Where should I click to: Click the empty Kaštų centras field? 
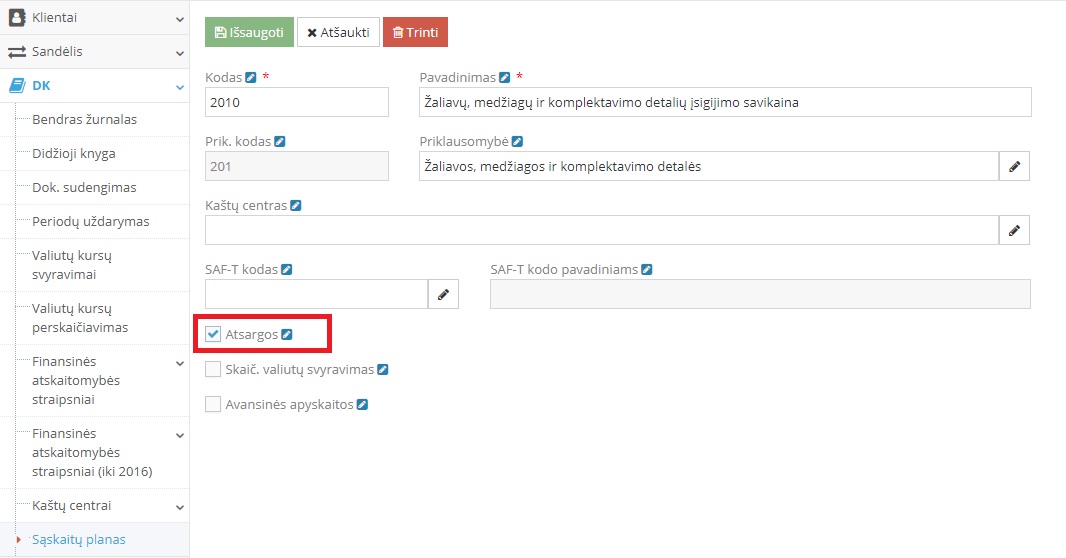pos(602,230)
